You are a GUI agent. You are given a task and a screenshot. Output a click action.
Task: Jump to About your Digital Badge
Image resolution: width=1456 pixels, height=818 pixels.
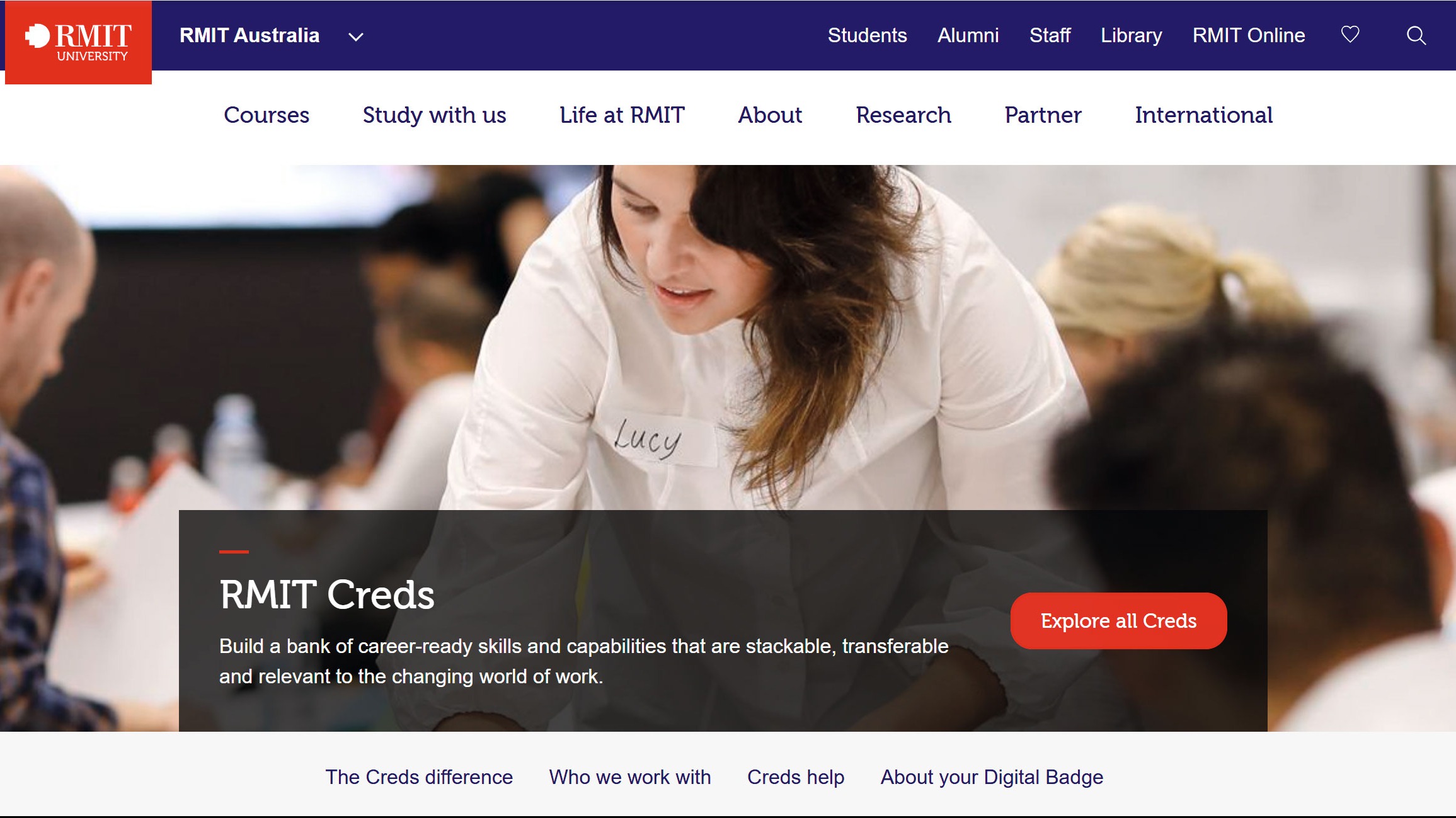(x=992, y=777)
